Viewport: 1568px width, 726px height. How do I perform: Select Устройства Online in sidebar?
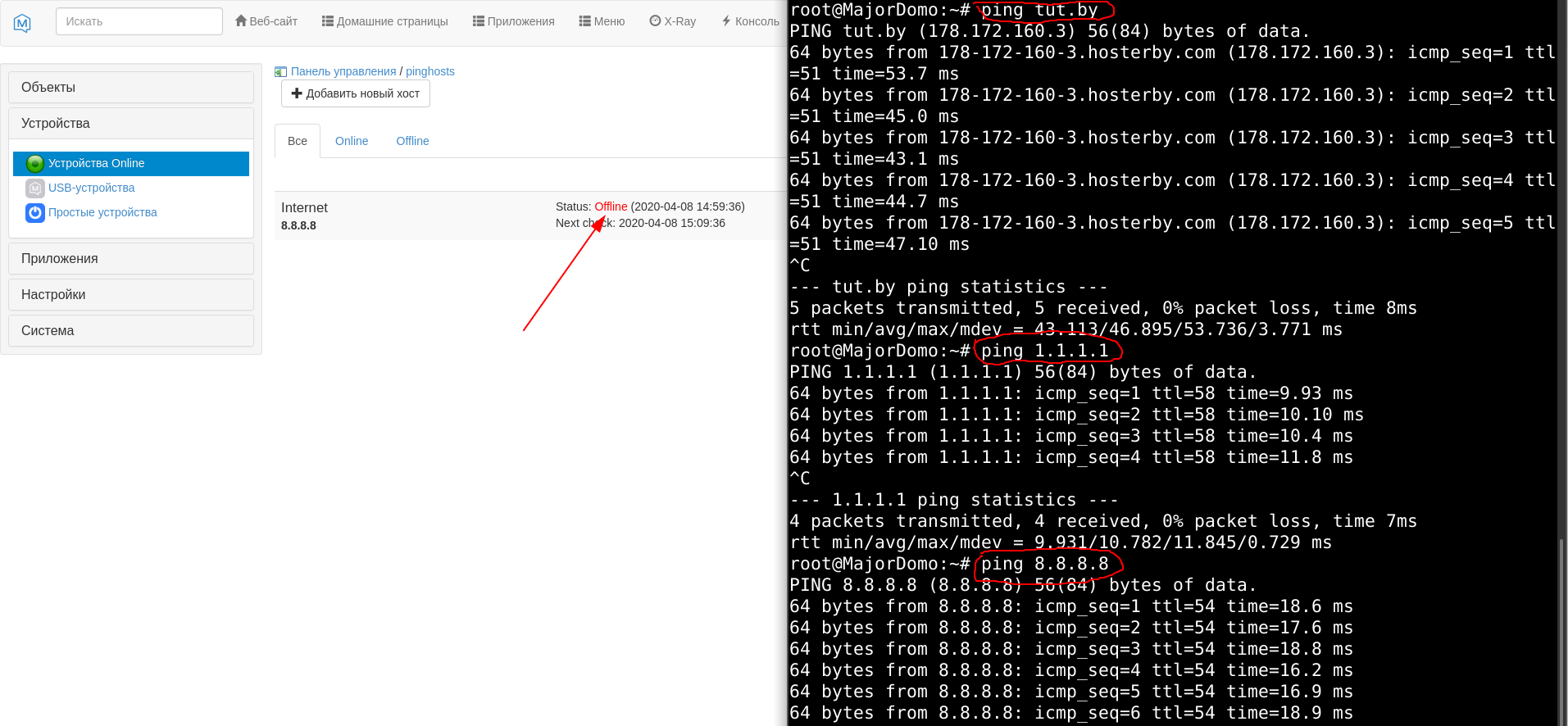(131, 164)
